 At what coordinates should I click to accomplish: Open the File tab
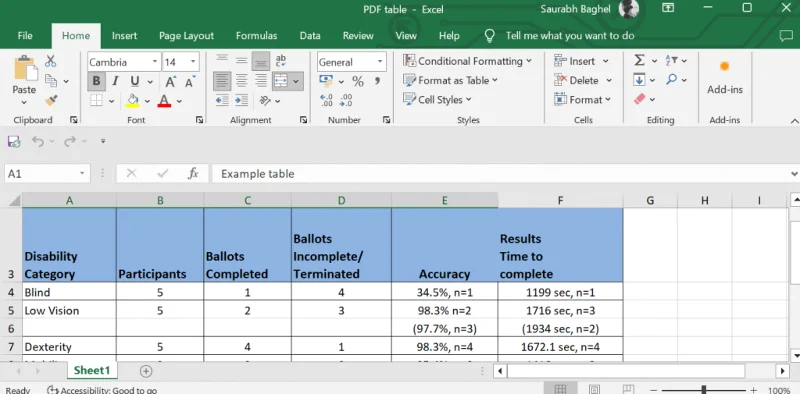pos(25,36)
